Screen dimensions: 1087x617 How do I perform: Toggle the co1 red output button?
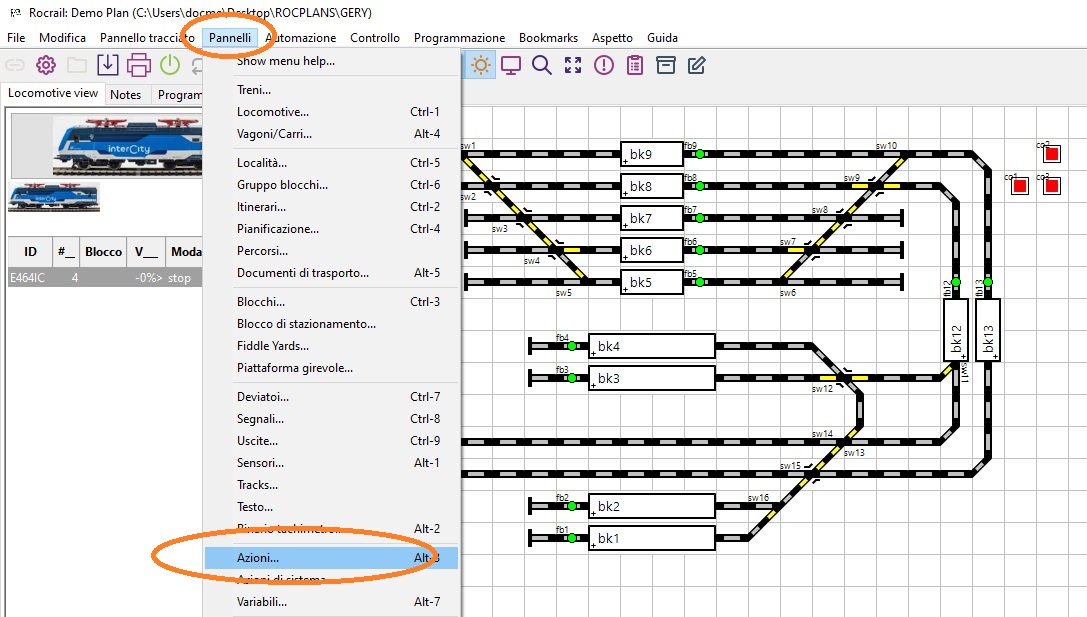1020,186
